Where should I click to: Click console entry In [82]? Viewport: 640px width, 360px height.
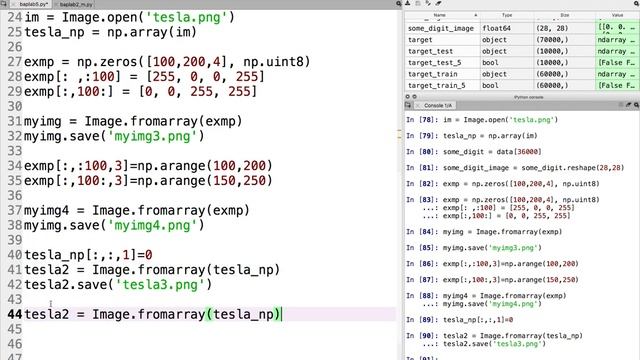click(x=502, y=184)
